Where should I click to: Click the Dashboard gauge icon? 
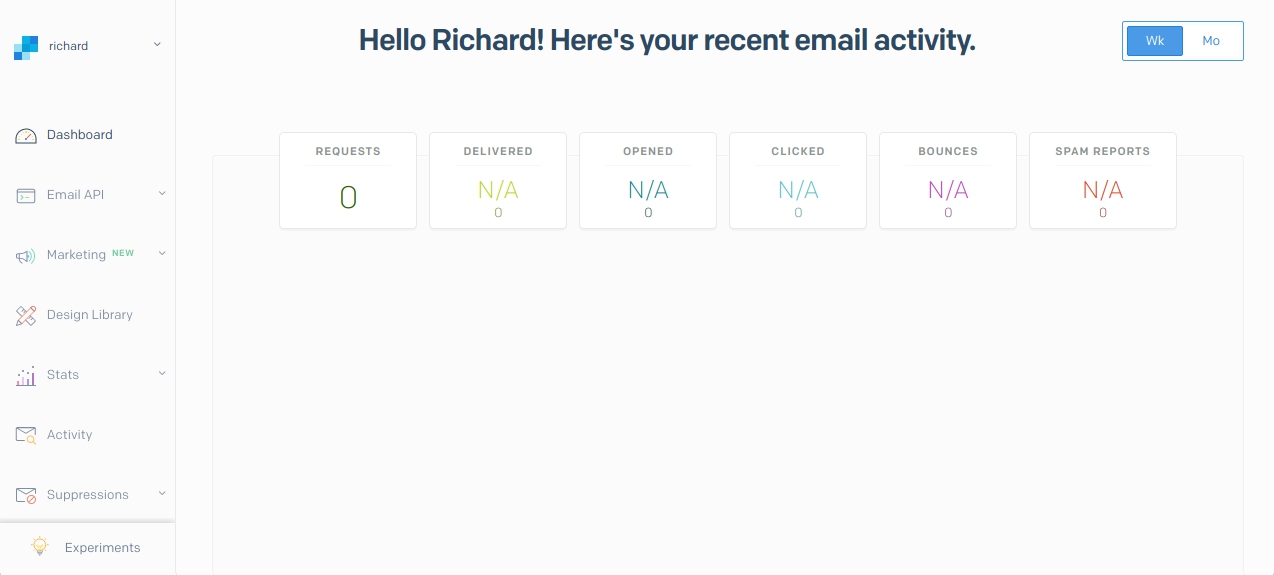[26, 135]
